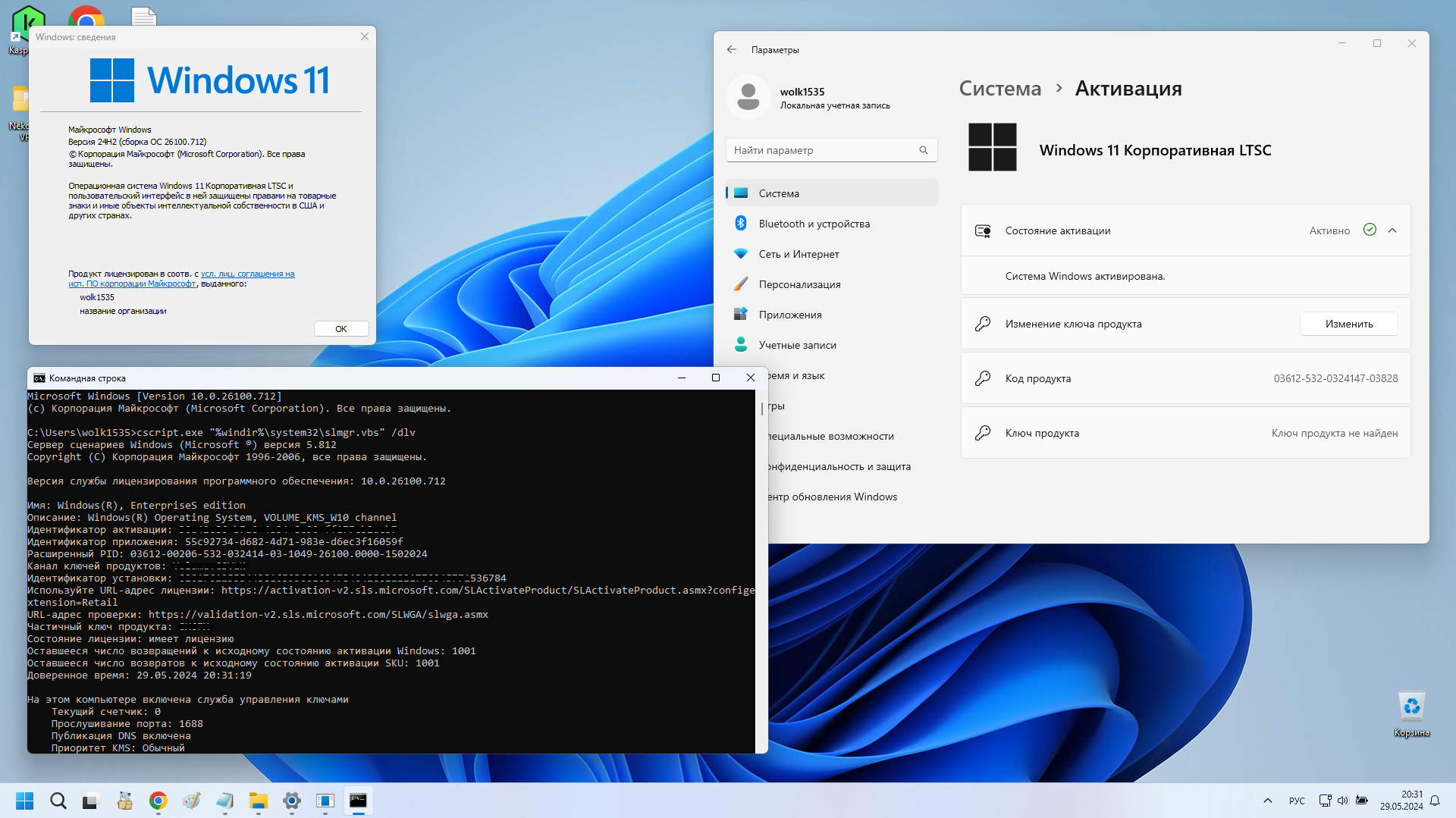
Task: Click the URL-адрес проверки line in console
Action: tap(258, 614)
